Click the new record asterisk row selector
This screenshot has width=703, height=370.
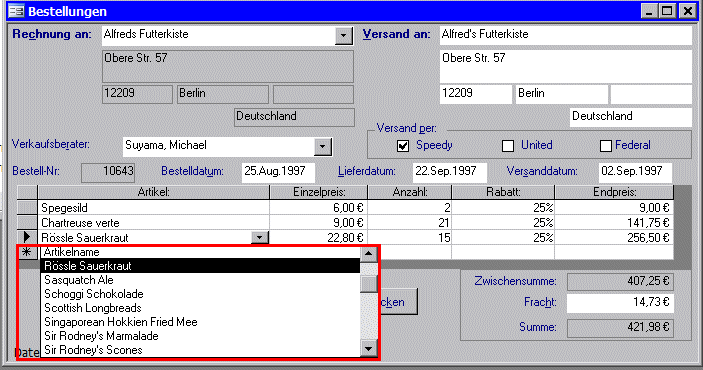(x=27, y=252)
